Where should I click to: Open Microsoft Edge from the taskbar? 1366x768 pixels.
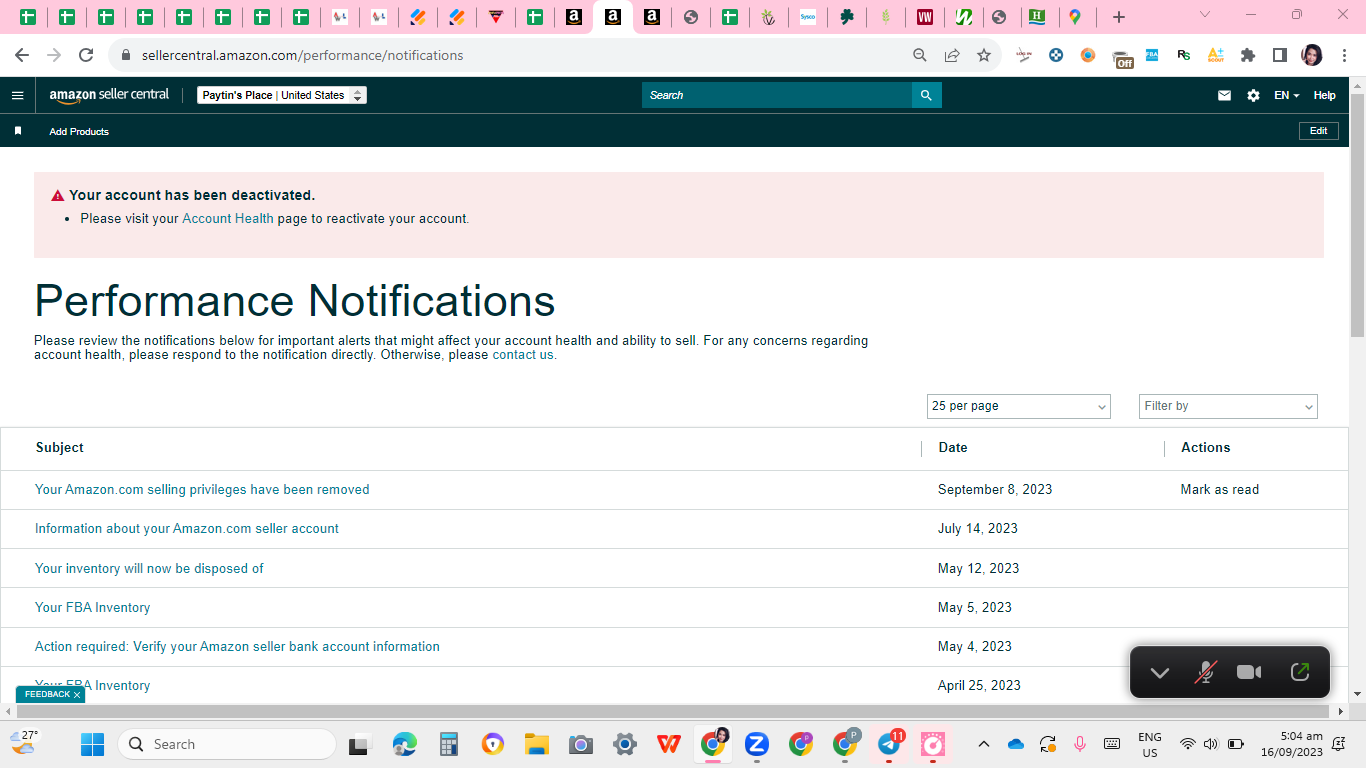[405, 744]
